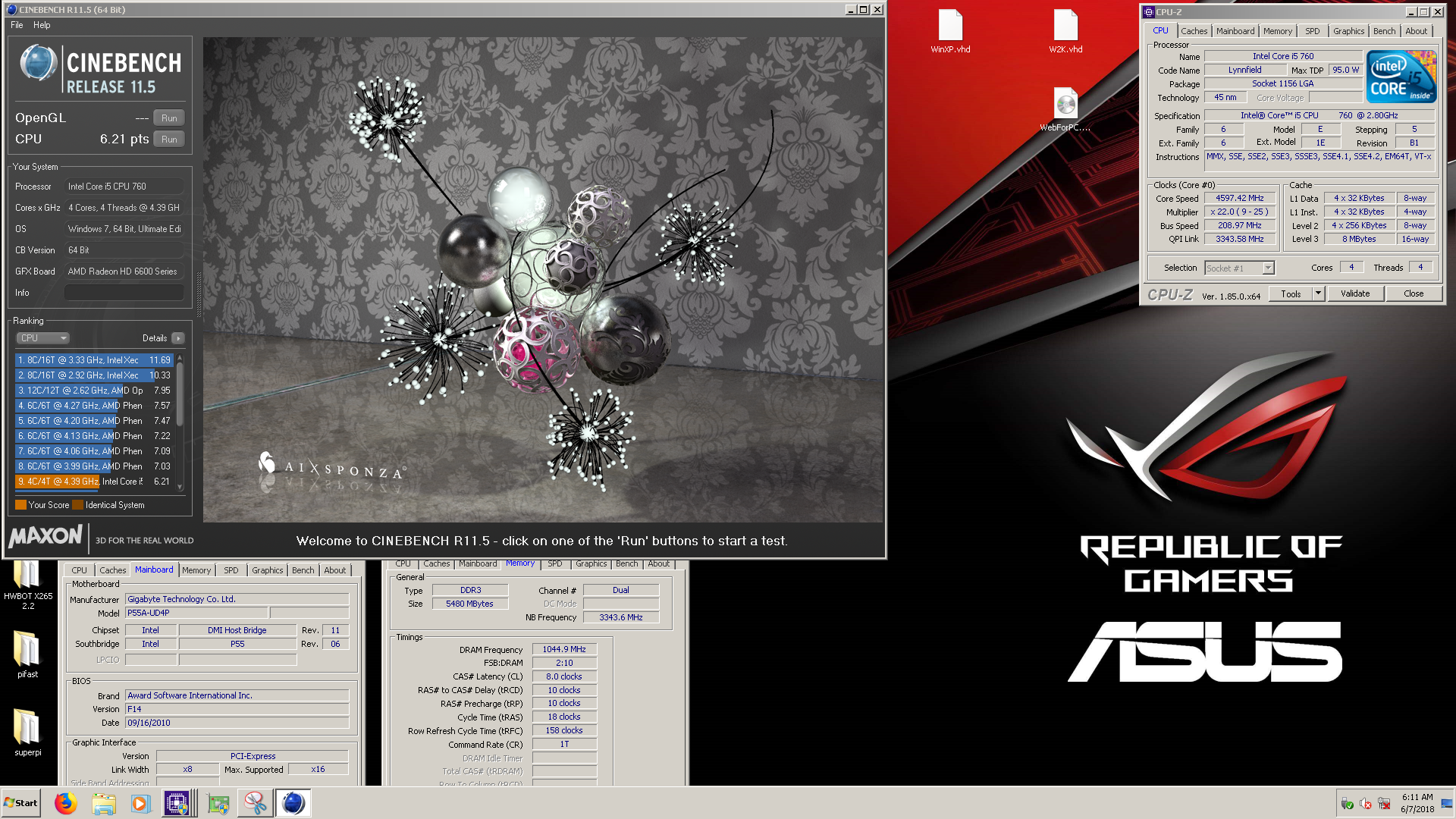The image size is (1456, 819).
Task: Open the Help menu in Cinebench
Action: [42, 25]
